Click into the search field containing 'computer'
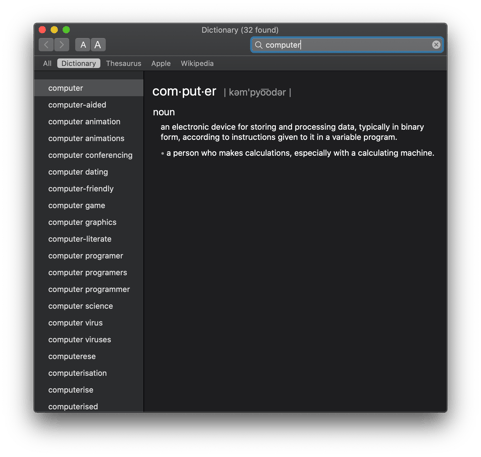The image size is (481, 457). (347, 45)
